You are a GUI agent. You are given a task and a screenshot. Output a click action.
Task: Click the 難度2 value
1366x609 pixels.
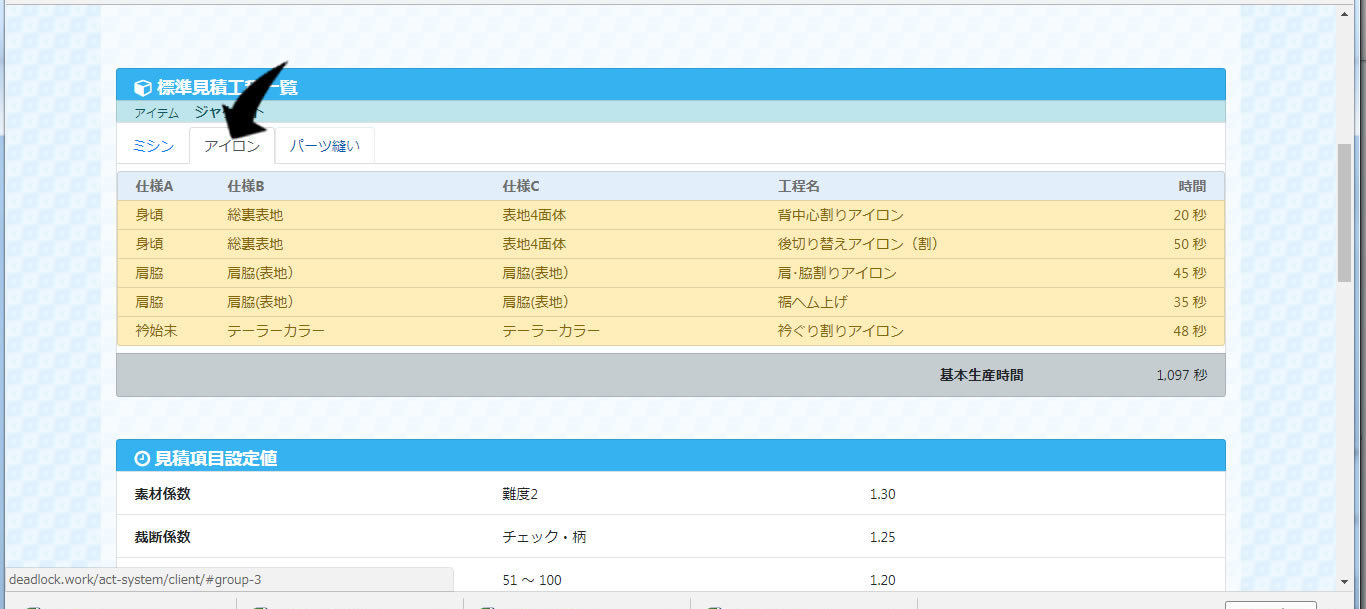point(520,494)
